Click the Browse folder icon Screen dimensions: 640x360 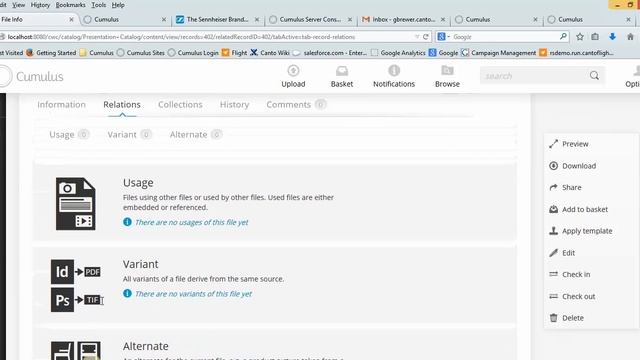447,71
